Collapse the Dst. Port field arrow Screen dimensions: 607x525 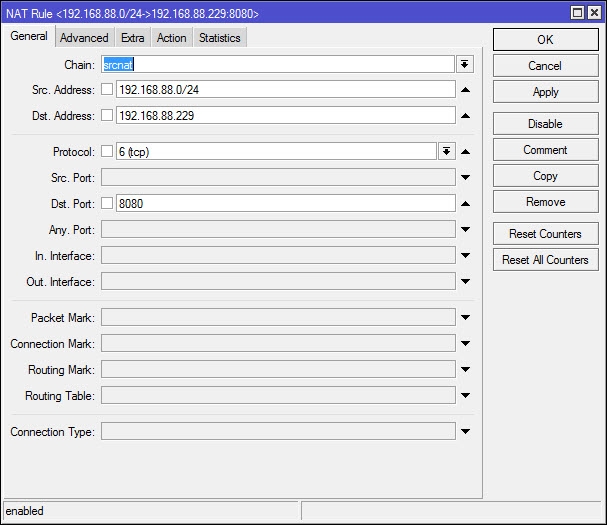click(465, 204)
